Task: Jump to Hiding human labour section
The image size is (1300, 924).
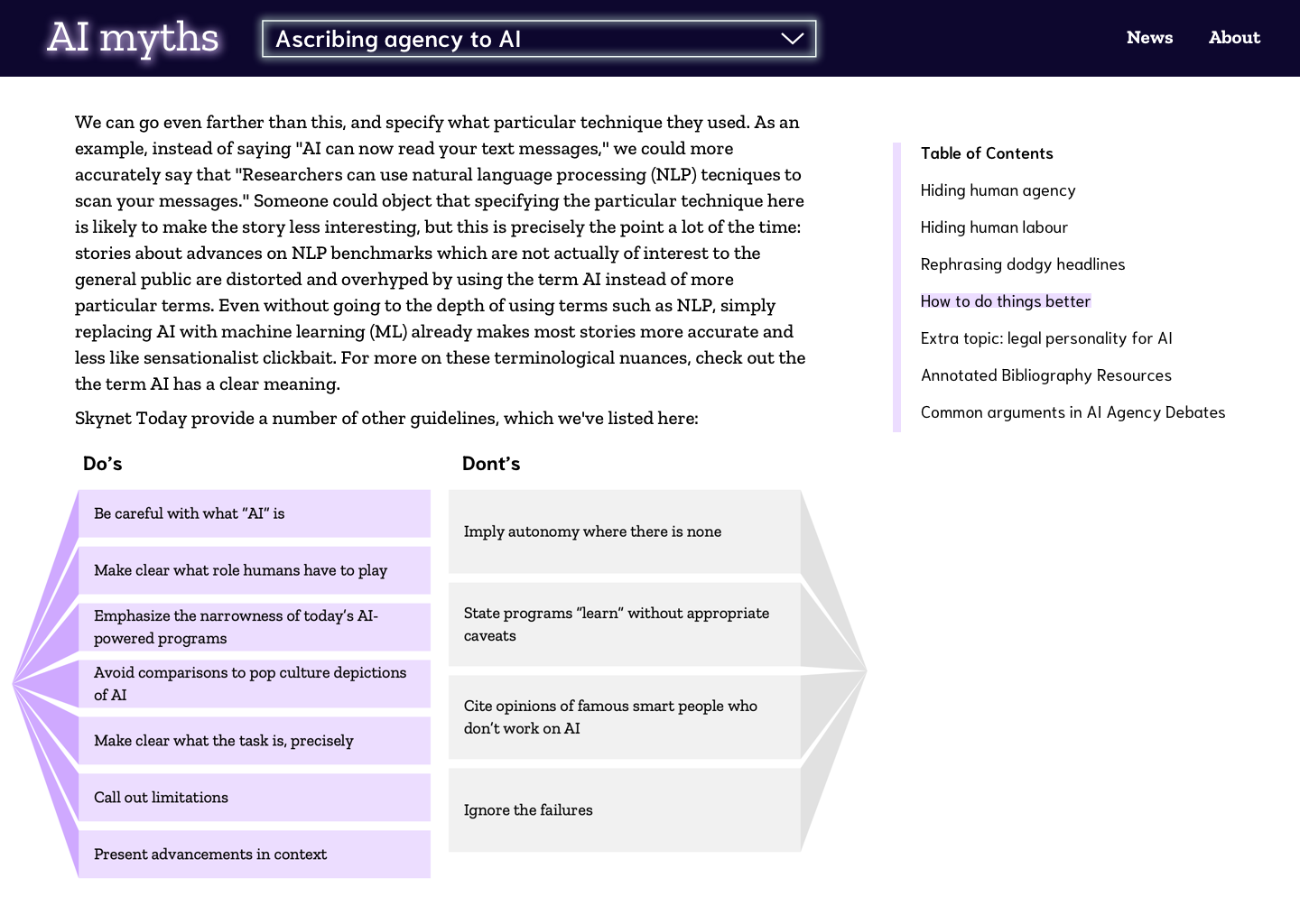Action: 994,227
